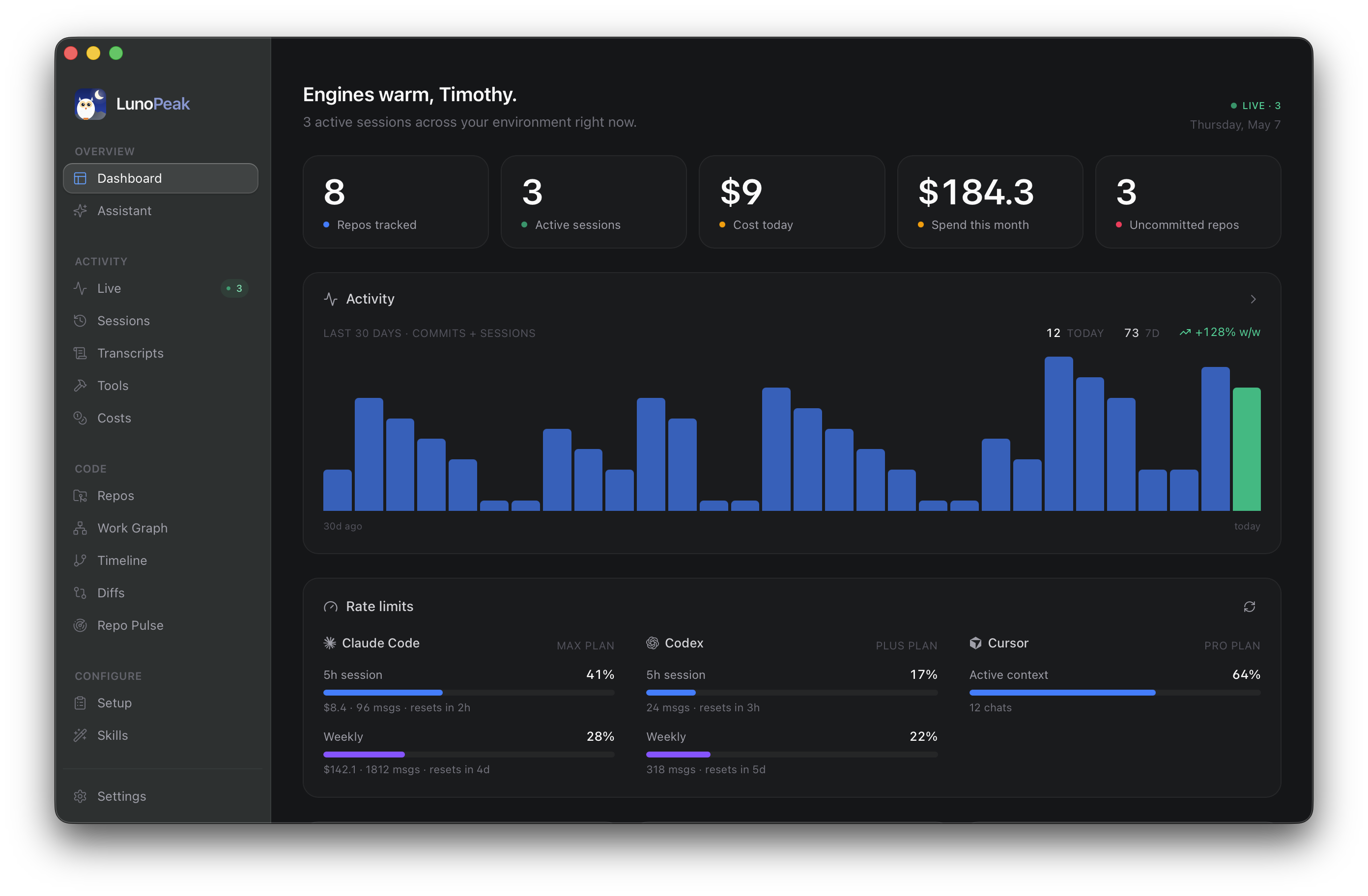Open Transcripts in the sidebar
This screenshot has width=1368, height=896.
[160, 353]
